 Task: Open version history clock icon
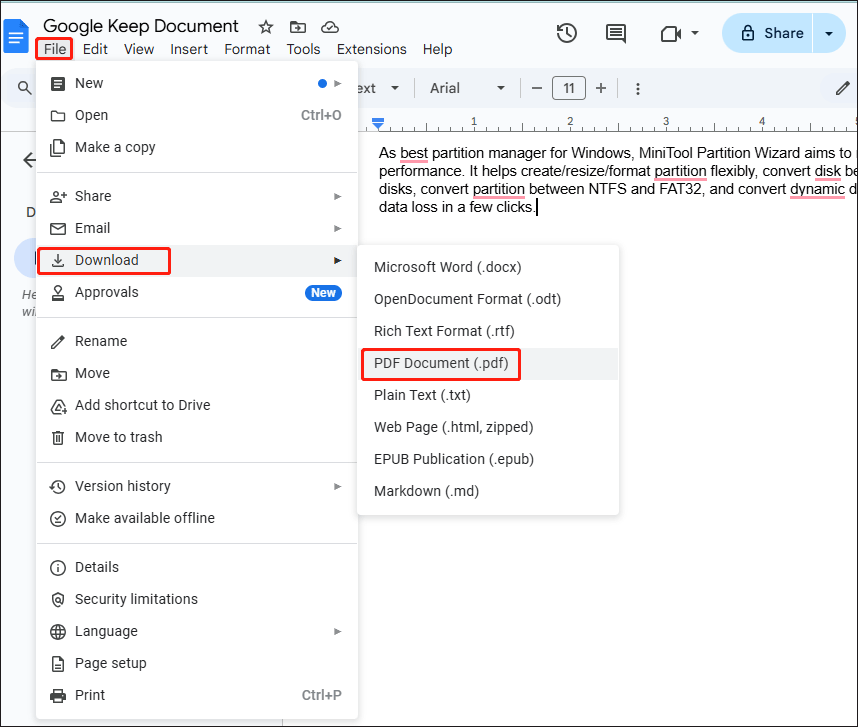[x=566, y=33]
